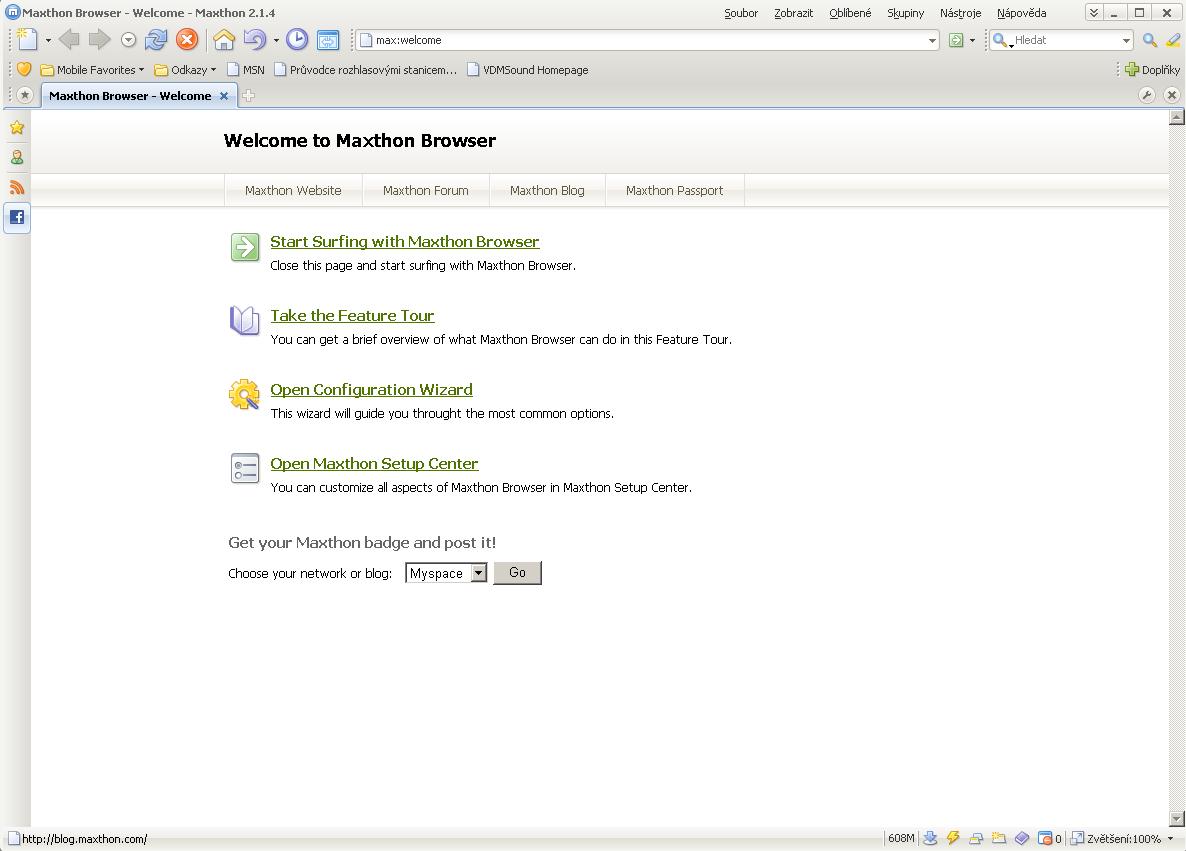This screenshot has height=851, width=1186.
Task: Choose search engine via magnifier in Hledat box
Action: tap(1001, 41)
